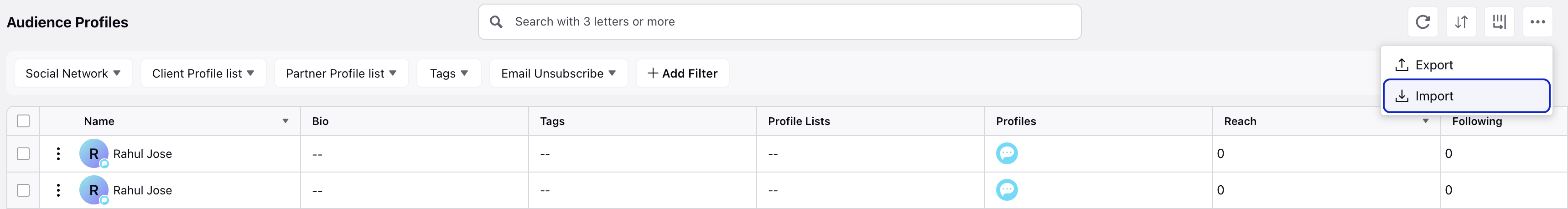The height and width of the screenshot is (209, 1568).
Task: Open the Email Unsubscribe filter dropdown
Action: tap(558, 73)
